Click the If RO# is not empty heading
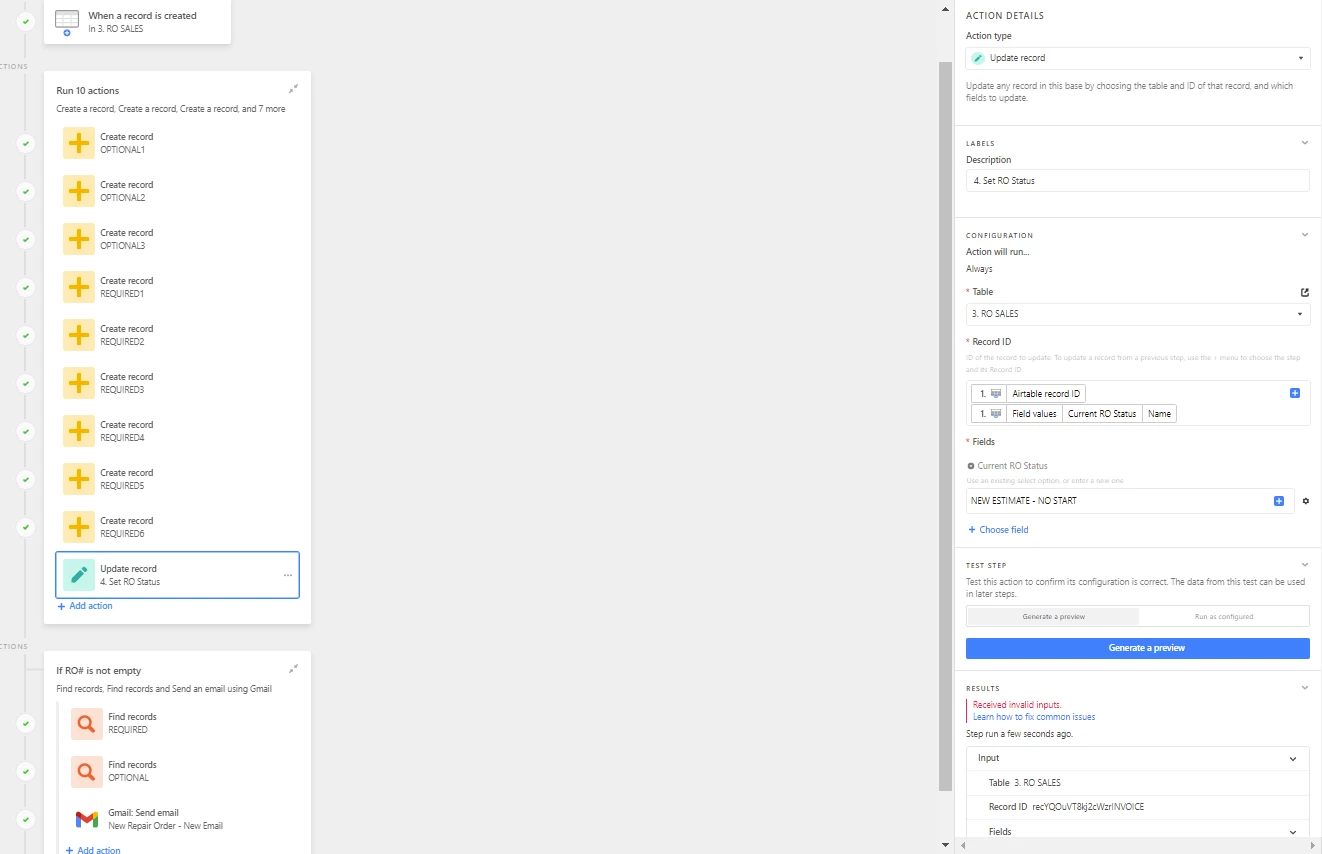Image resolution: width=1322 pixels, height=854 pixels. tap(98, 671)
